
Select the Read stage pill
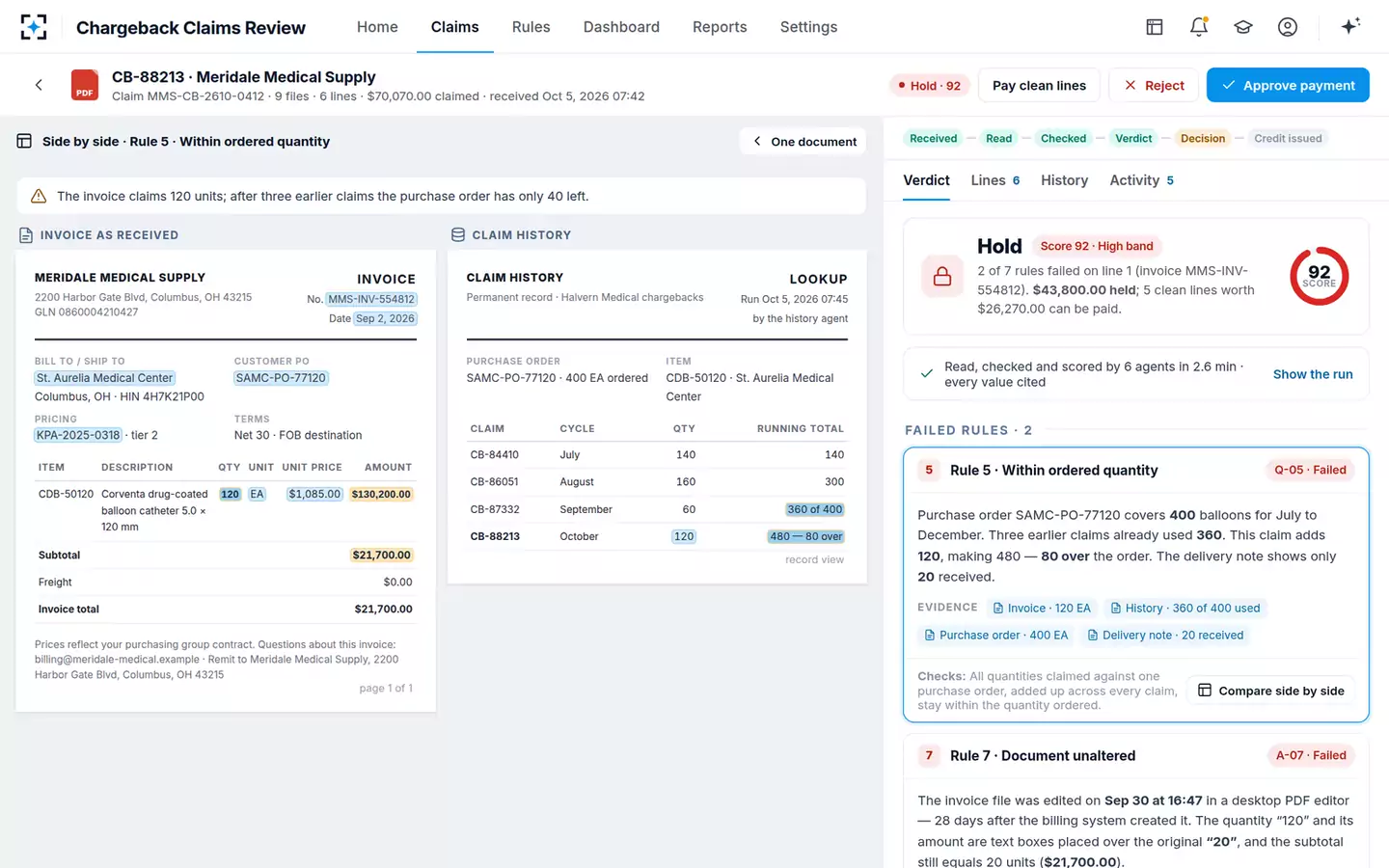click(x=998, y=138)
